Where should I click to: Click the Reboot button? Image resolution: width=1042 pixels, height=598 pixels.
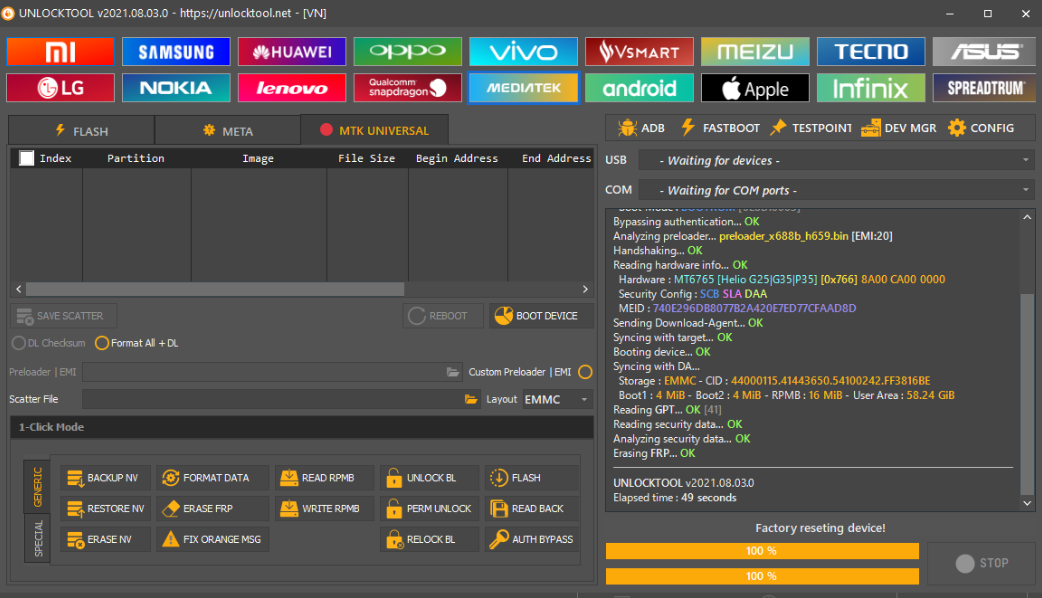pos(443,316)
